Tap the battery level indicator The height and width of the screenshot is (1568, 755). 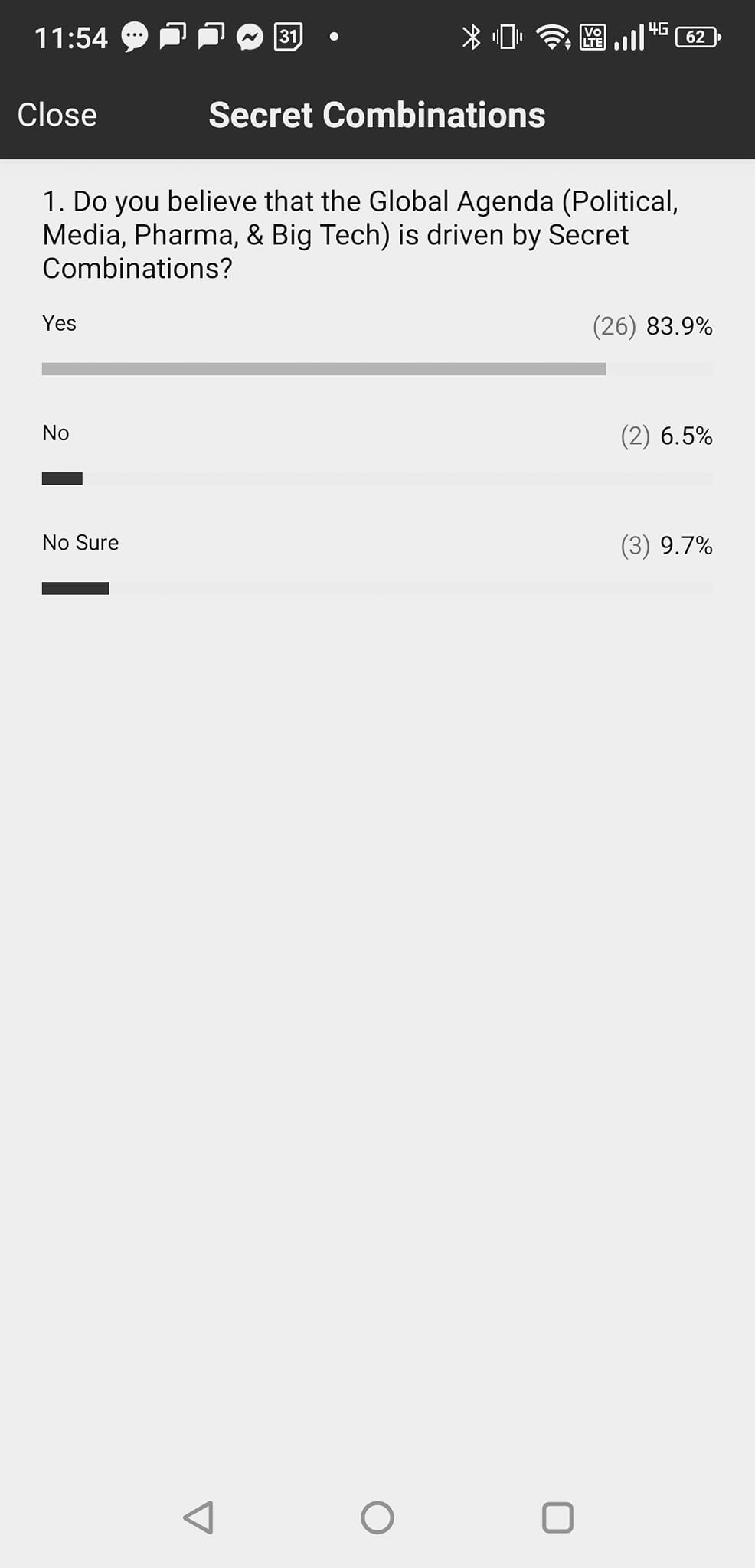697,37
